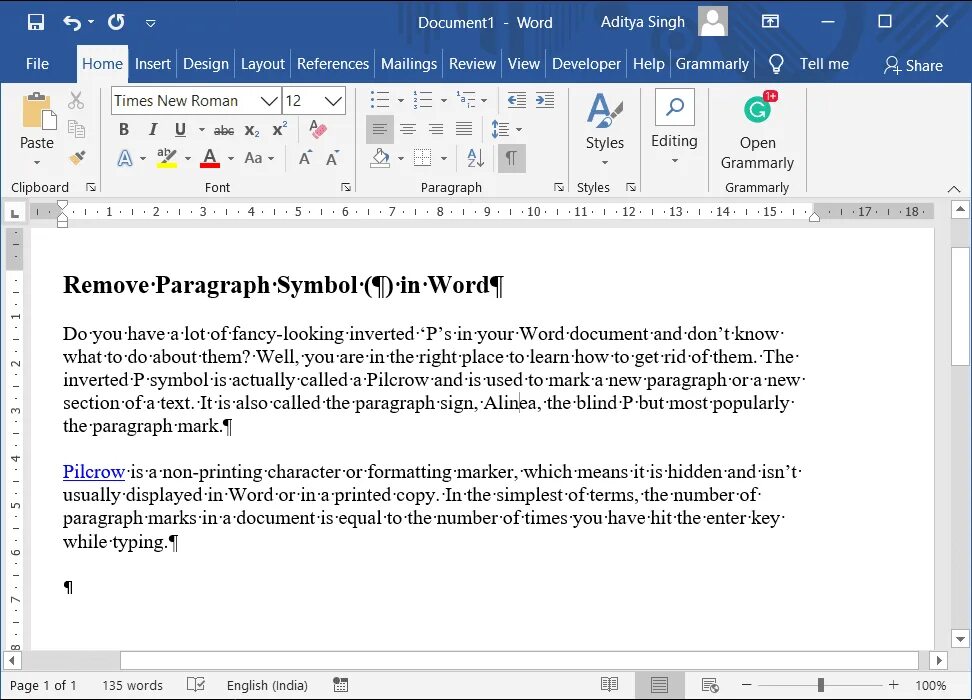Switch to the References tab

[x=333, y=64]
